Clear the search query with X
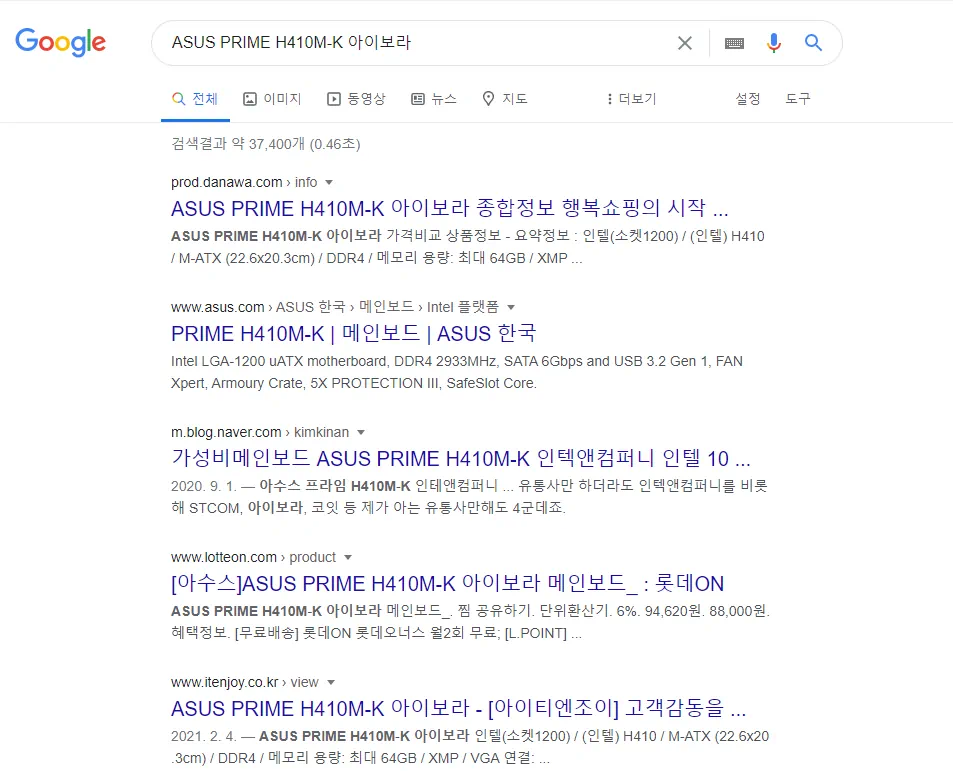Screen dimensions: 953x771 click(x=685, y=43)
